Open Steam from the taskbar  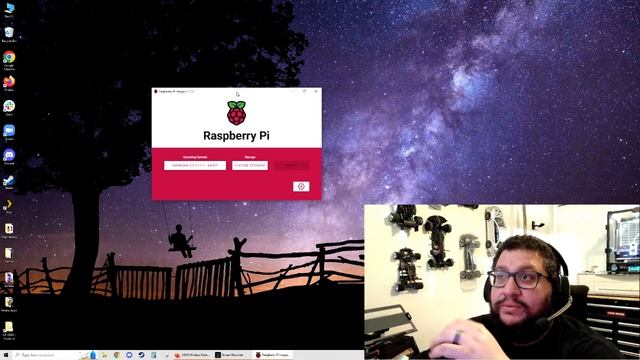pyautogui.click(x=141, y=355)
